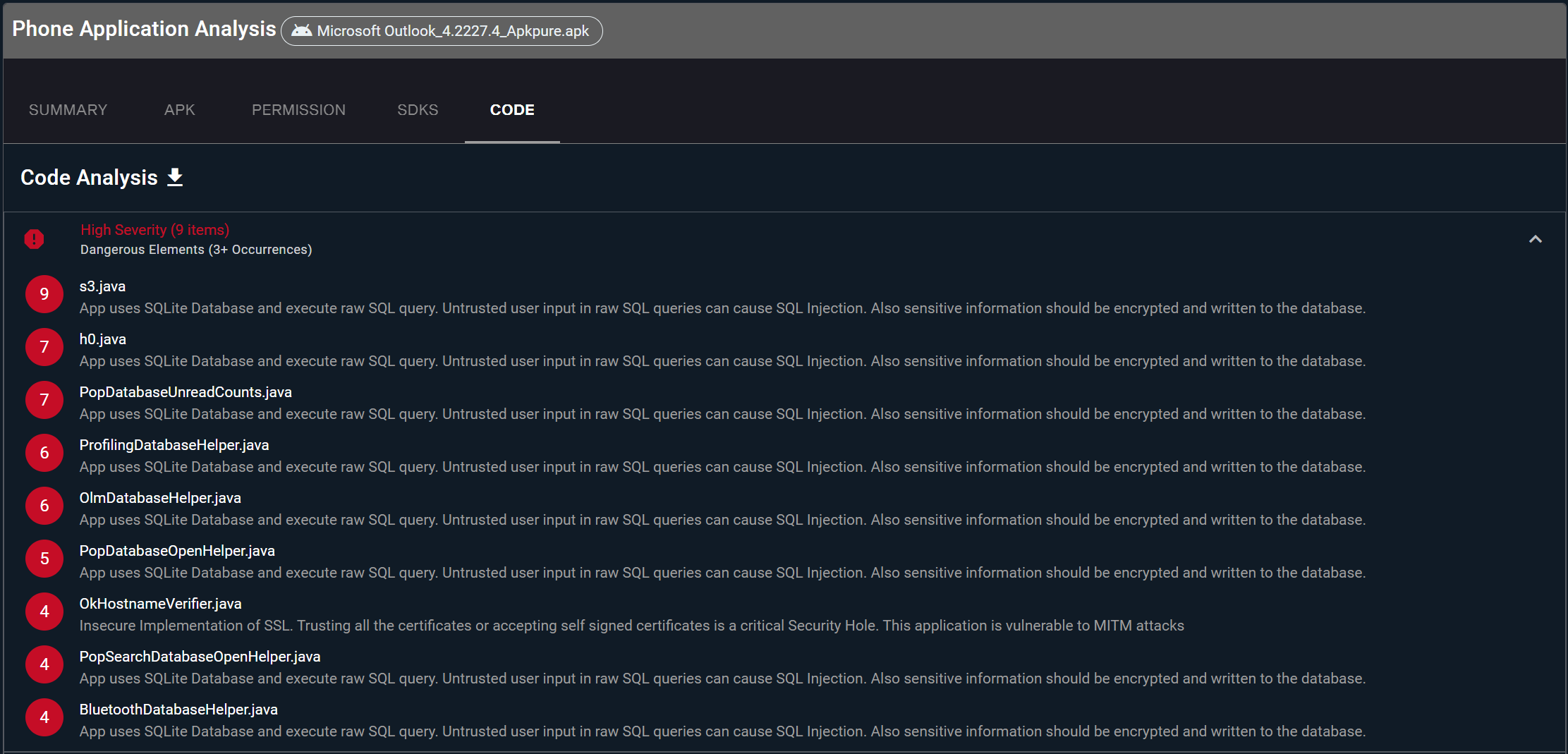Screen dimensions: 1568x754
Task: Select BluetoothDatabaseHelper.java entry
Action: (x=178, y=710)
